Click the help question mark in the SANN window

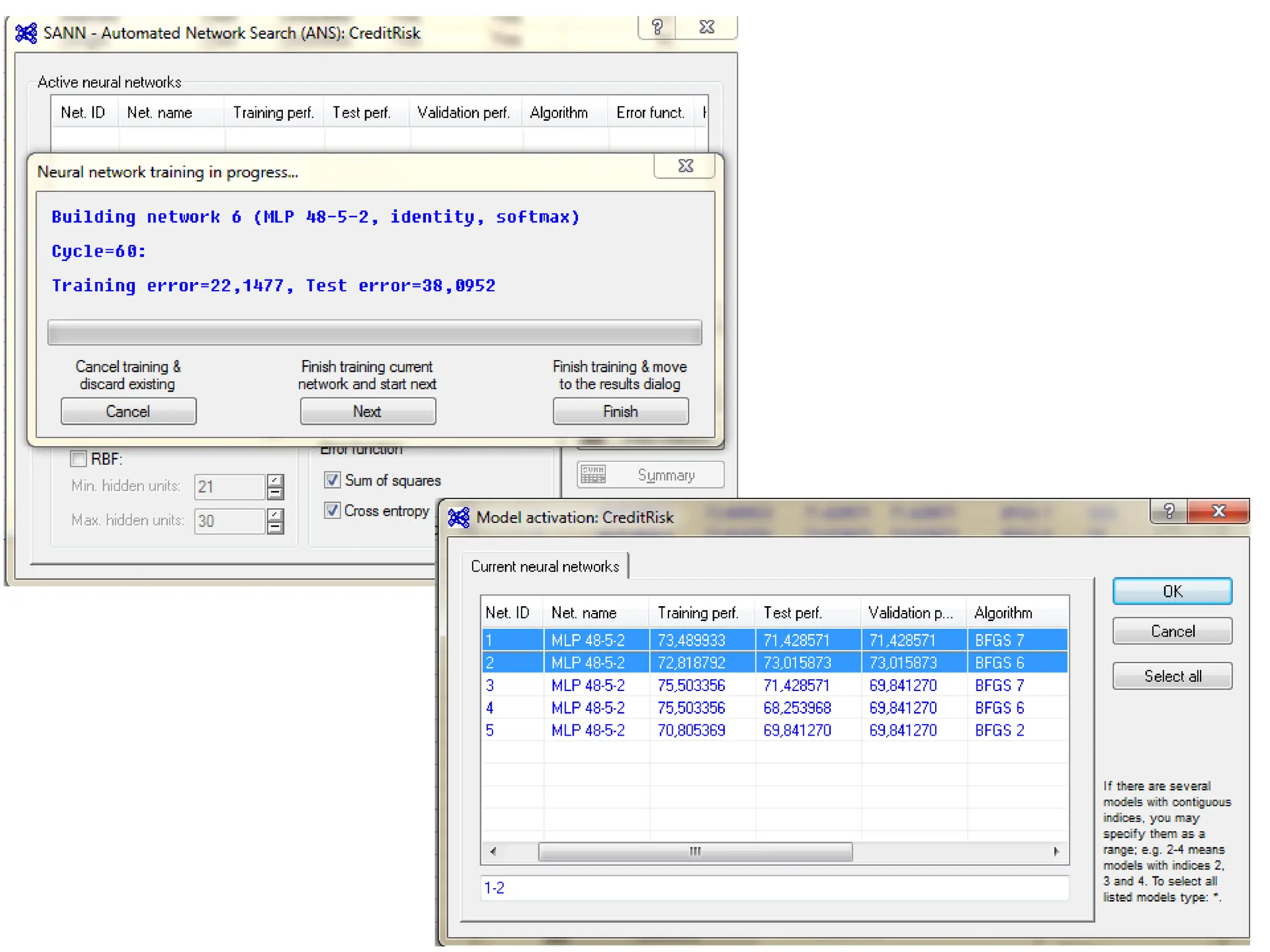[657, 27]
